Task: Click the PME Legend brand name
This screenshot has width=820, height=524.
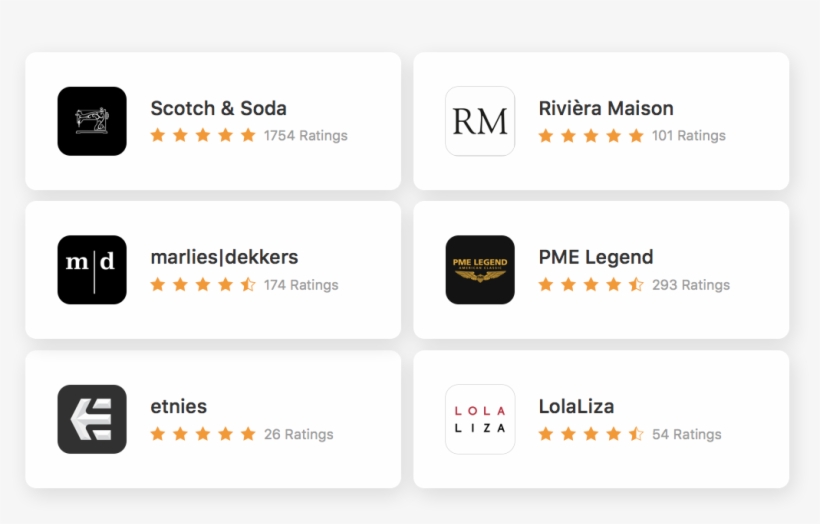Action: tap(595, 257)
